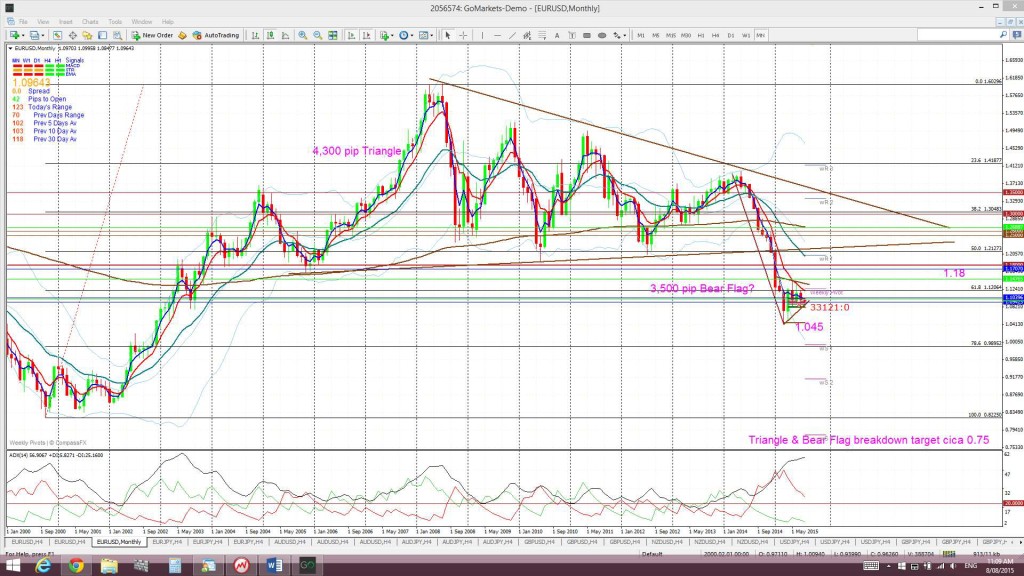Select the Rectangle shape tool
Viewport: 1024px width, 576px height.
tap(586, 35)
